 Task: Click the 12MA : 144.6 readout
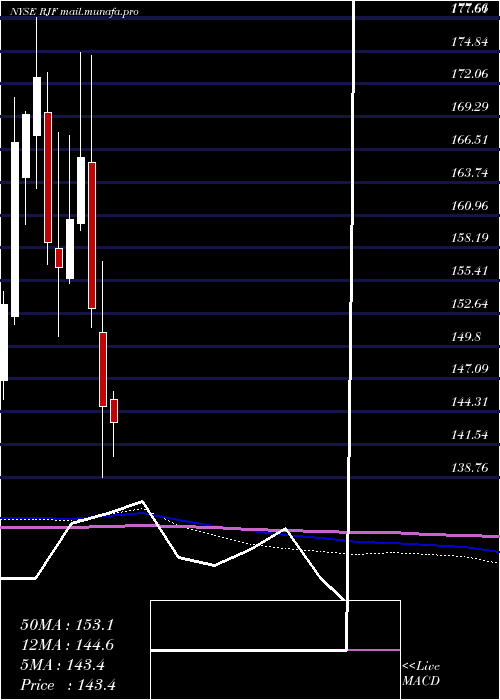(67, 645)
